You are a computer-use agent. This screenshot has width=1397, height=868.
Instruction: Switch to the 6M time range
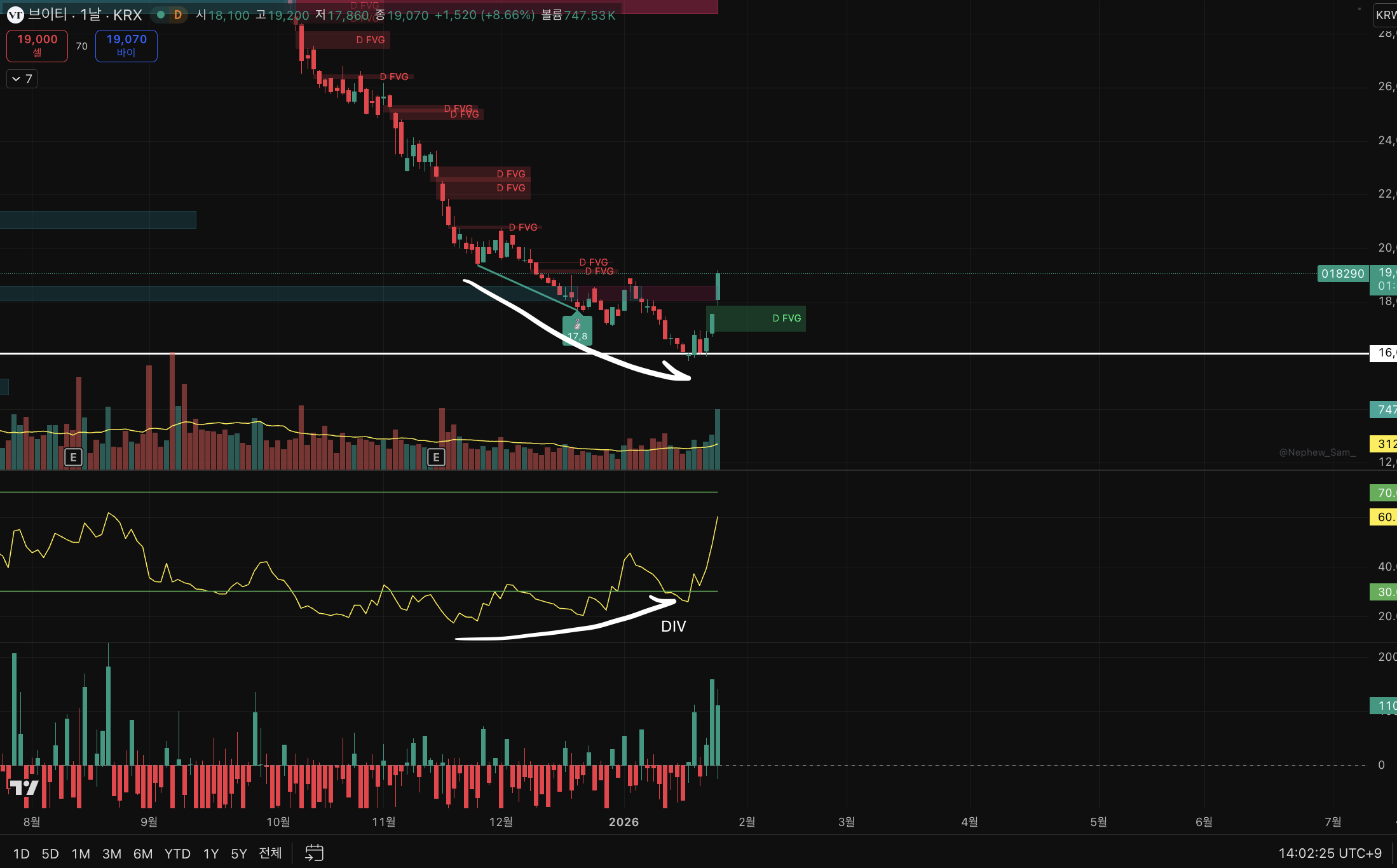pyautogui.click(x=142, y=853)
